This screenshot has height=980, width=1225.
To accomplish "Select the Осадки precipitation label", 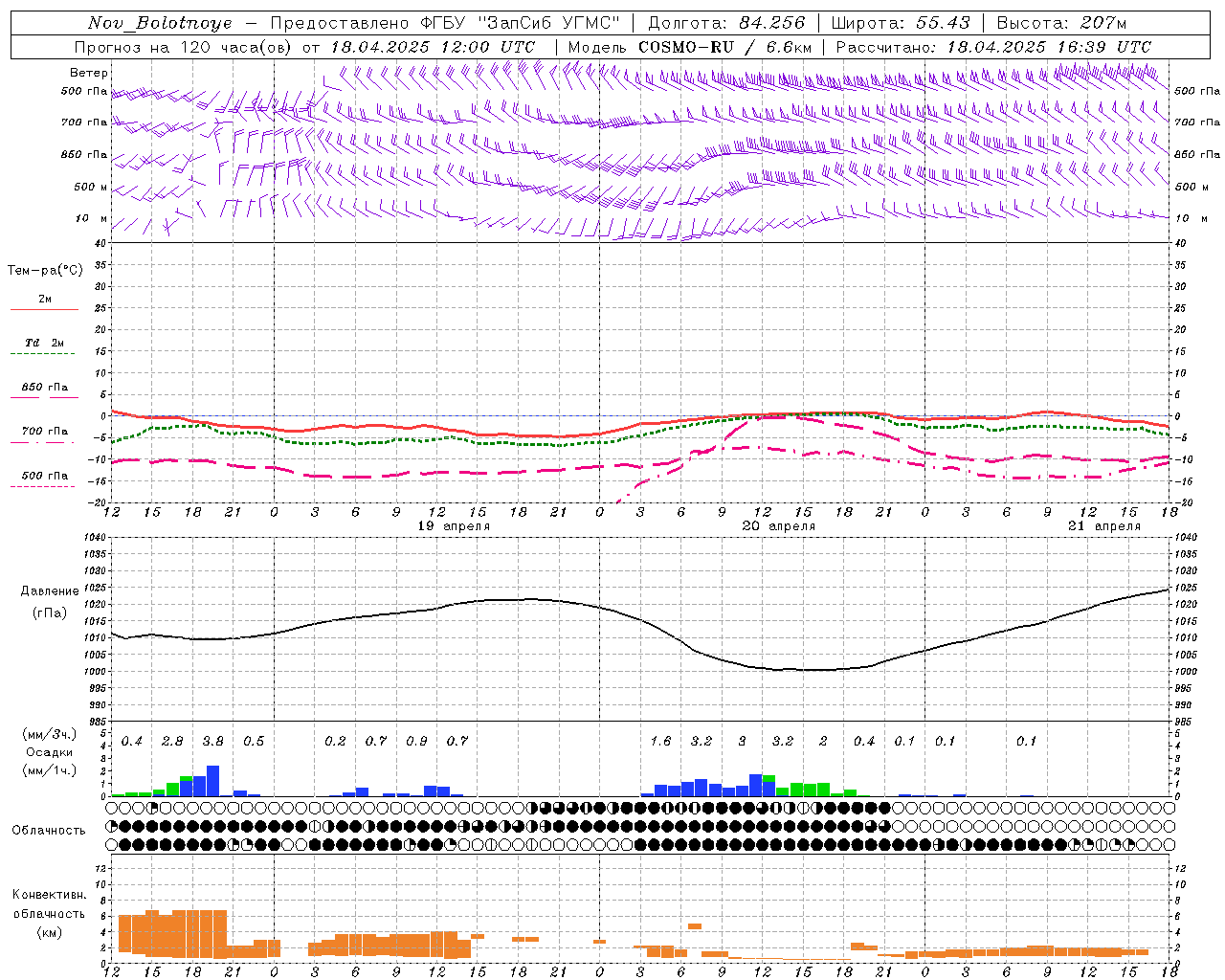I will coord(47,752).
